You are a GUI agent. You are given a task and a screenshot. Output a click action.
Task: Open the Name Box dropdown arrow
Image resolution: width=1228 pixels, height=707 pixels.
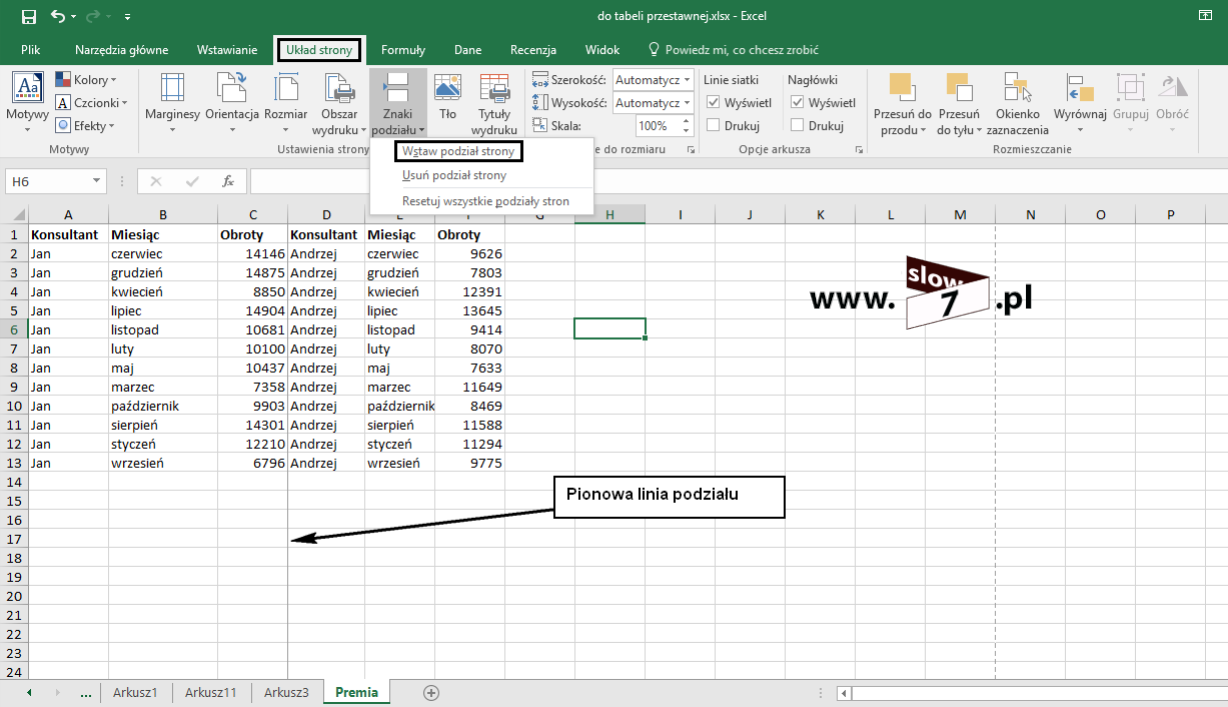point(97,181)
